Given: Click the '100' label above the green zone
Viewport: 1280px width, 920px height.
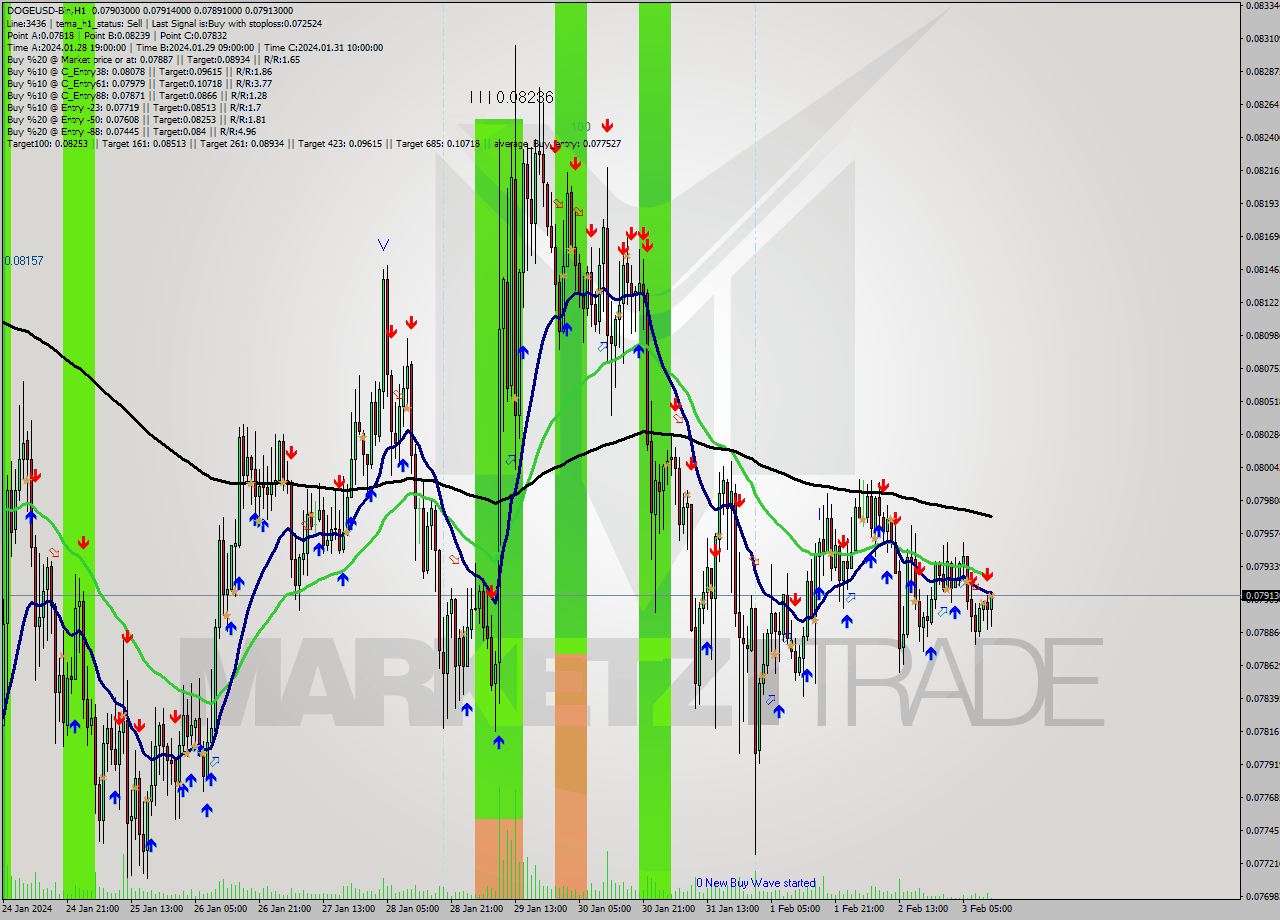Looking at the screenshot, I should pyautogui.click(x=581, y=127).
